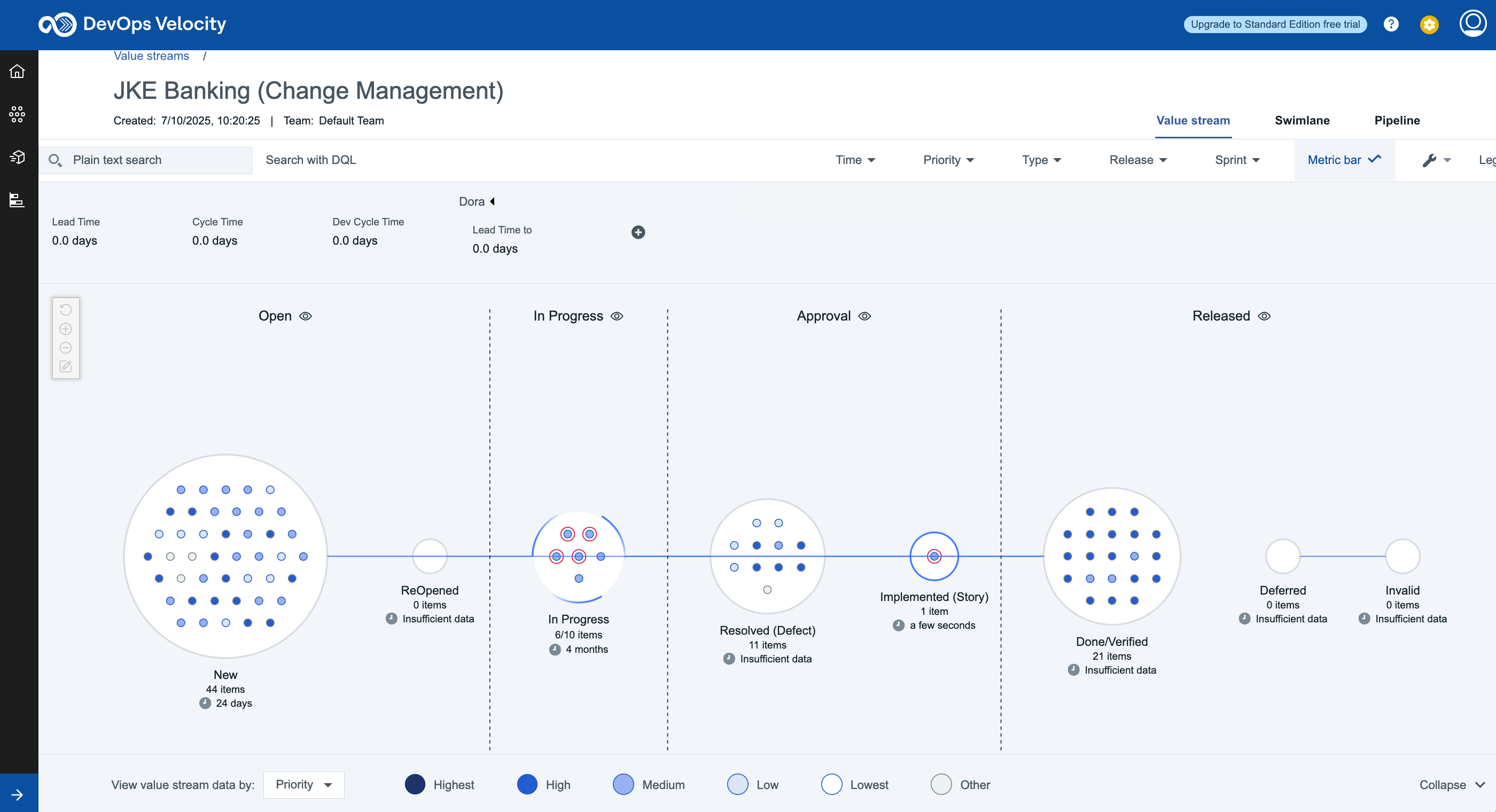This screenshot has height=812, width=1496.
Task: Add a metric with plus icon
Action: (x=637, y=232)
